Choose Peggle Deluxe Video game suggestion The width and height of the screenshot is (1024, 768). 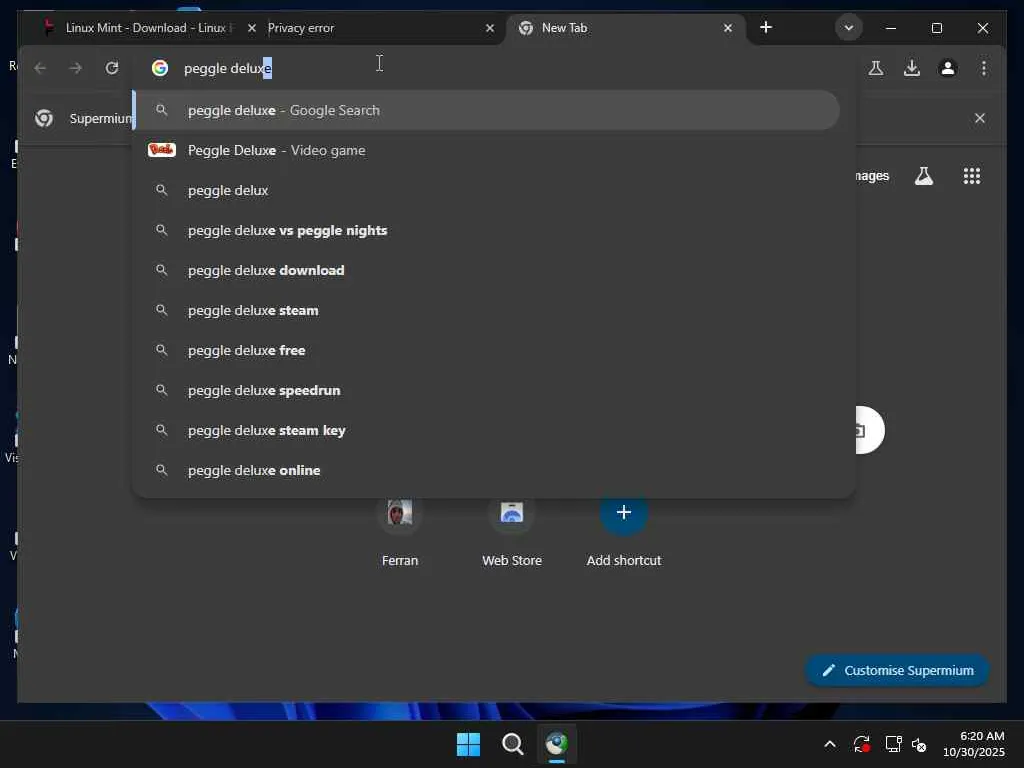coord(487,150)
